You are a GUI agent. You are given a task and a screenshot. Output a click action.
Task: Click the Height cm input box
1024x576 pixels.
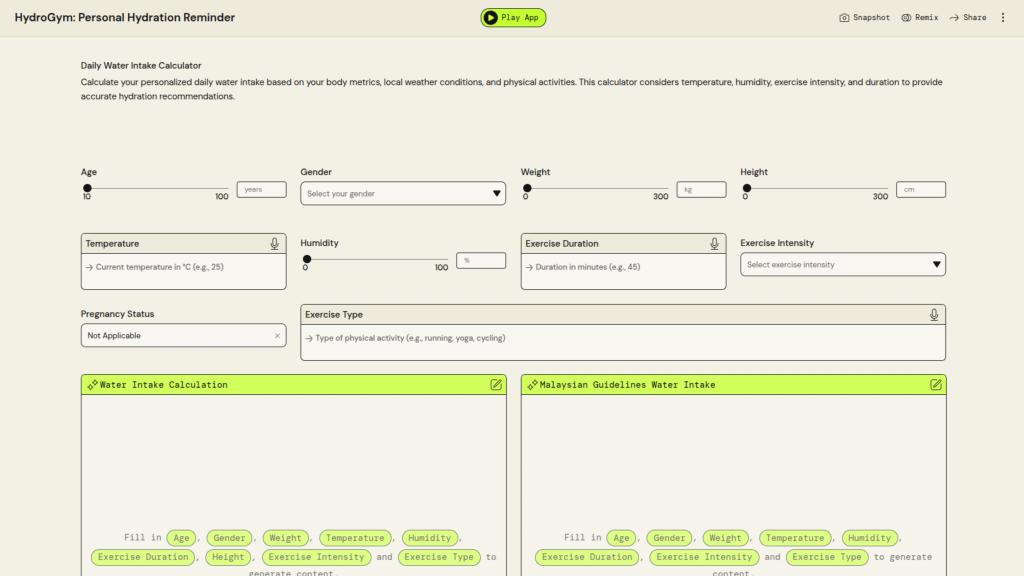click(x=920, y=189)
